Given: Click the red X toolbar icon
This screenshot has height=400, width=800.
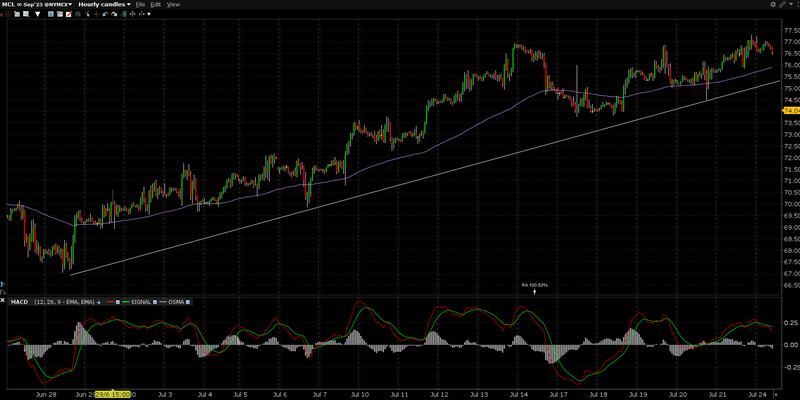Looking at the screenshot, I should [2, 14].
